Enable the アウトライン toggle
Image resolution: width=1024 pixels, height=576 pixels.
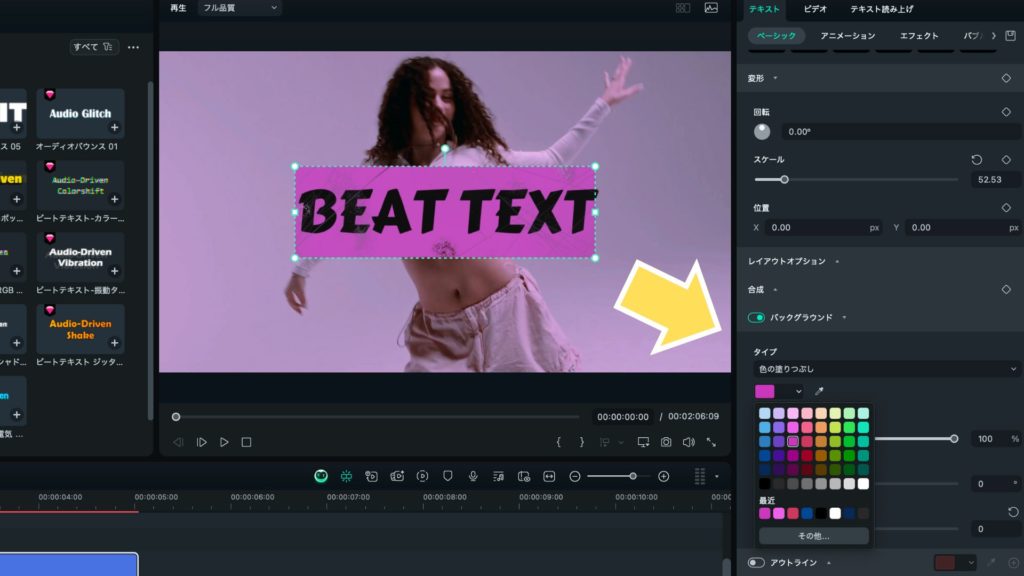pyautogui.click(x=756, y=563)
